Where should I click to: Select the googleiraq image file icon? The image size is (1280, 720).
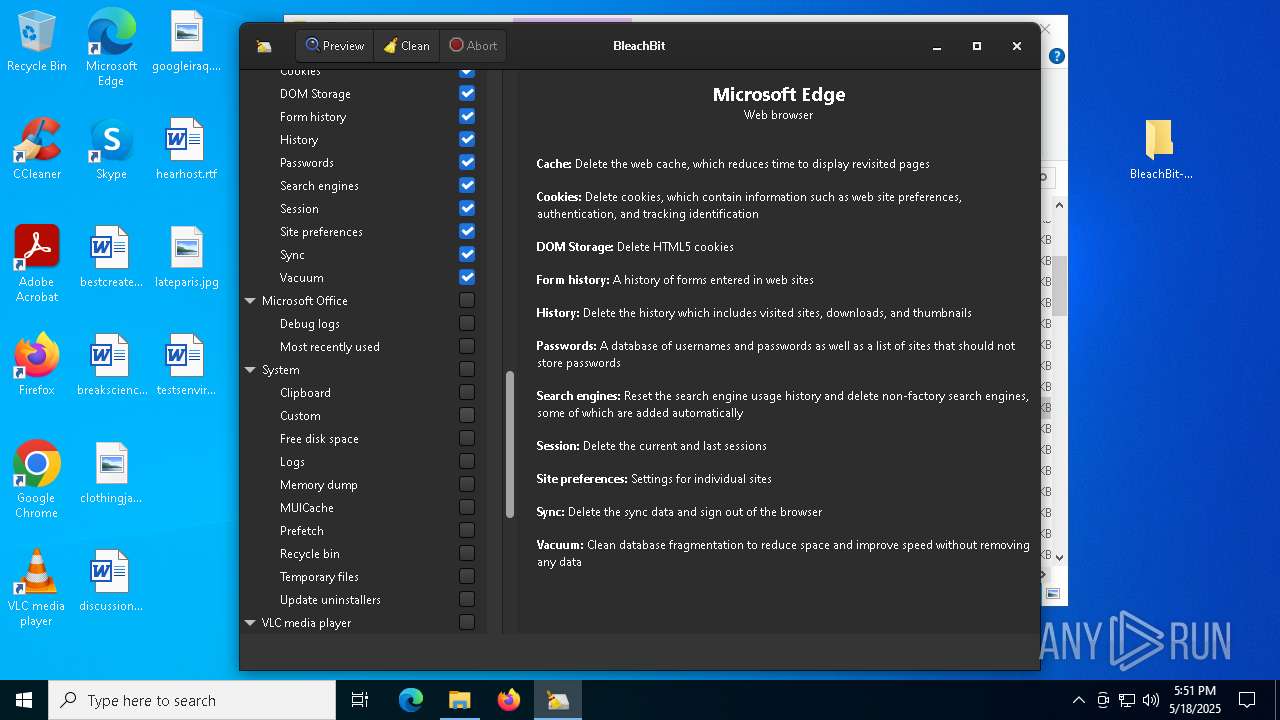click(x=186, y=42)
